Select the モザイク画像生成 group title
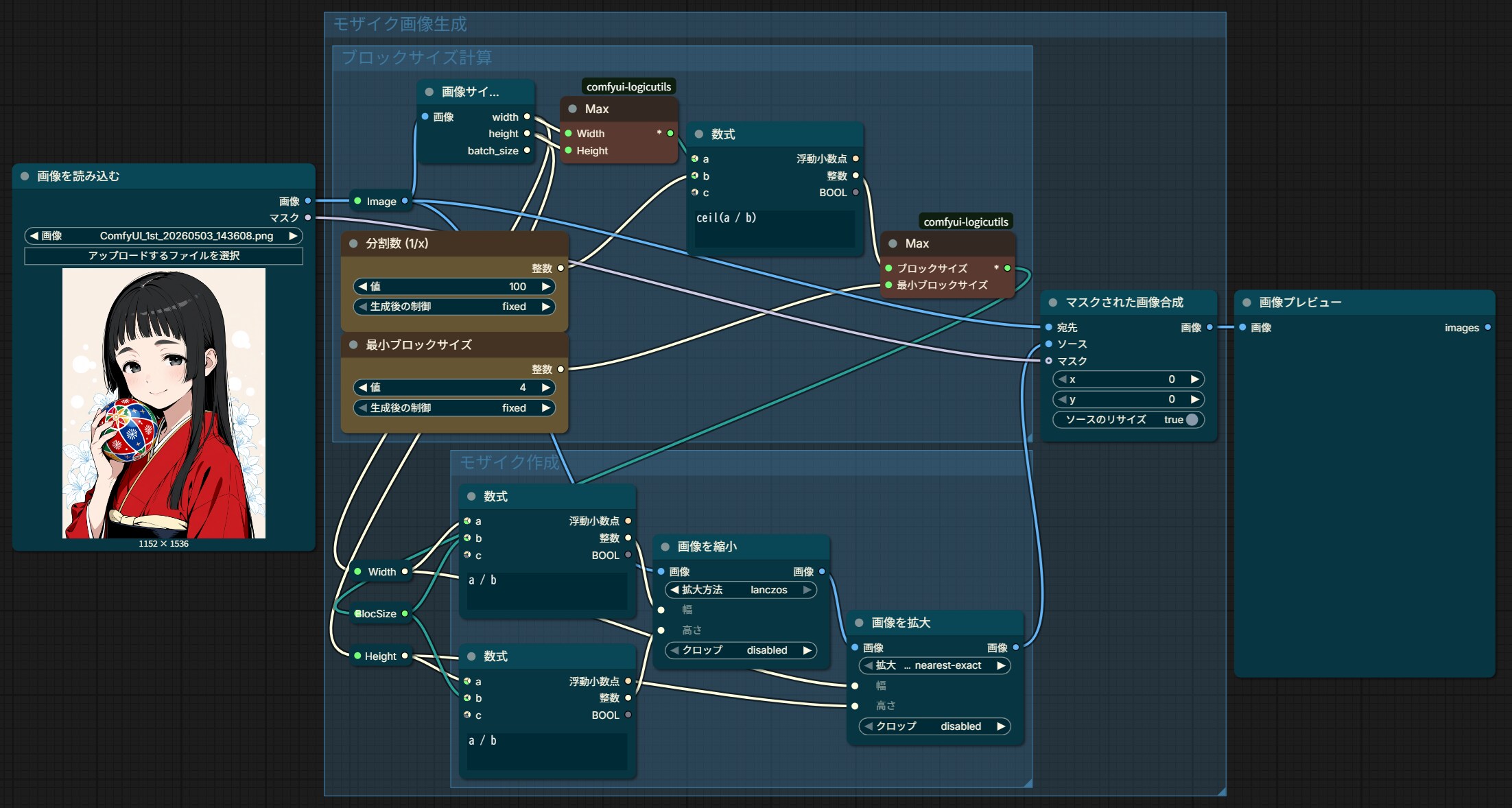 pyautogui.click(x=400, y=25)
